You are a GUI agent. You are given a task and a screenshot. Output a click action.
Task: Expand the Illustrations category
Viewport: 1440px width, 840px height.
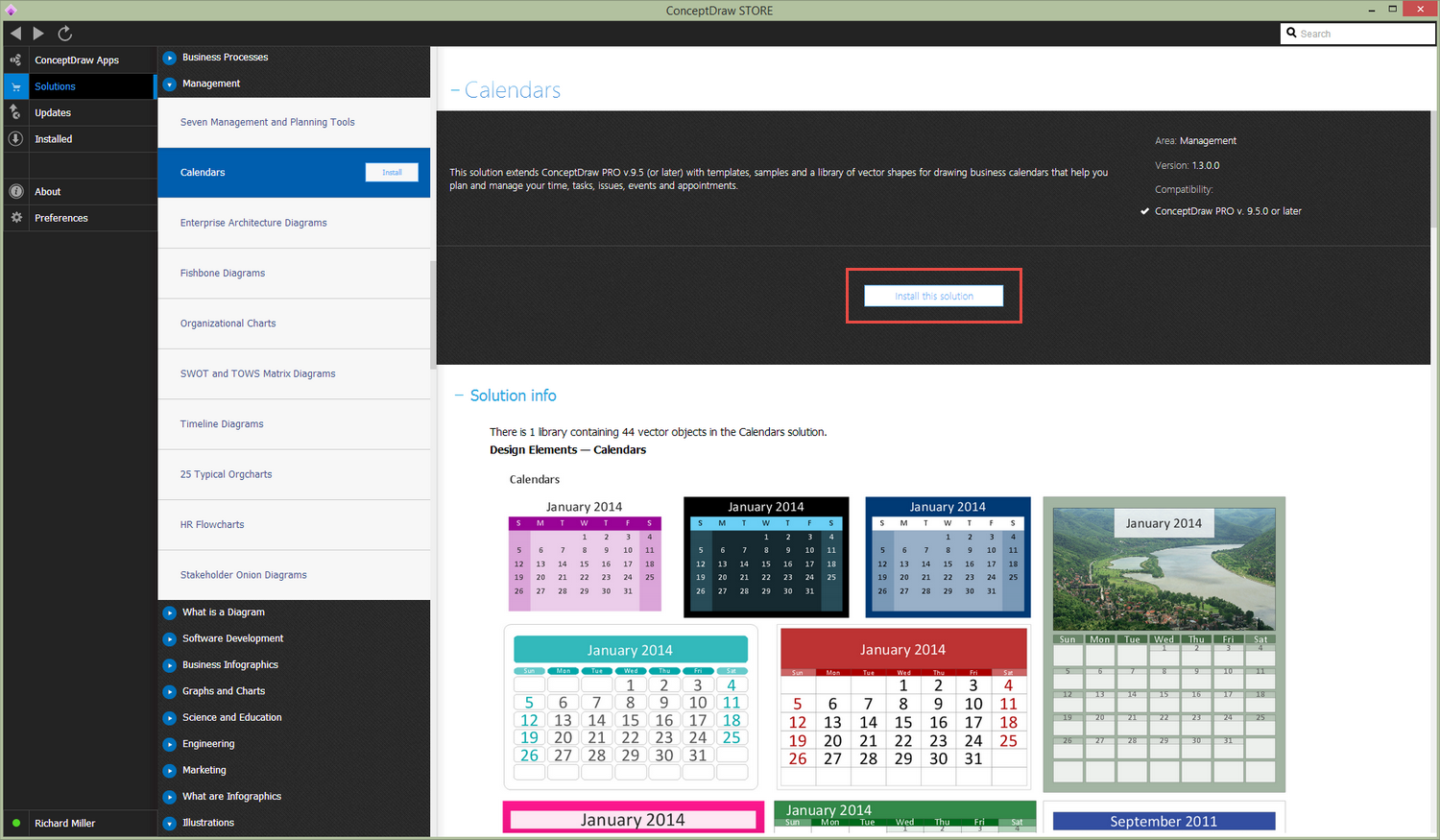[x=170, y=823]
